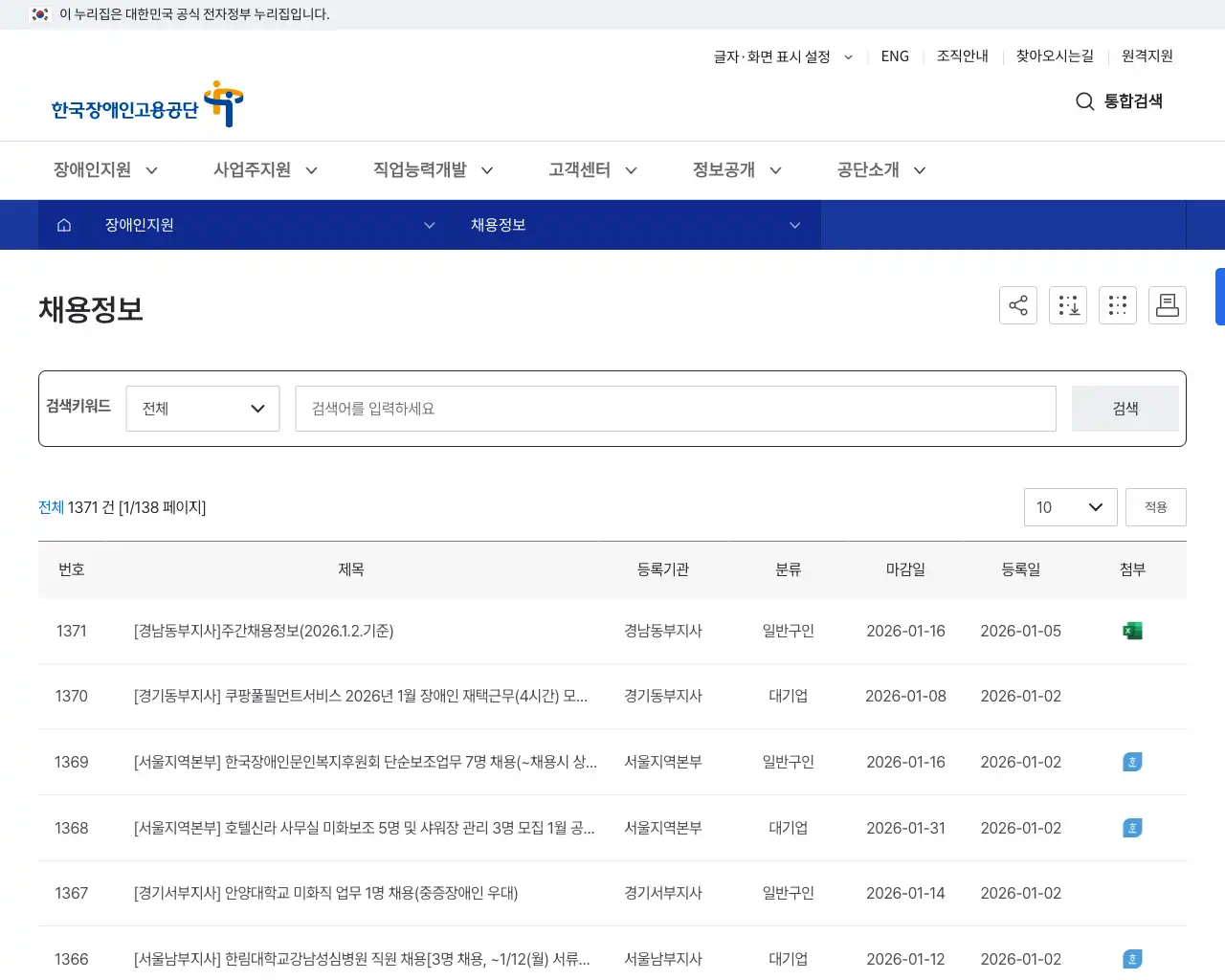
Task: Download the Excel attachment for post 1371
Action: coord(1132,631)
